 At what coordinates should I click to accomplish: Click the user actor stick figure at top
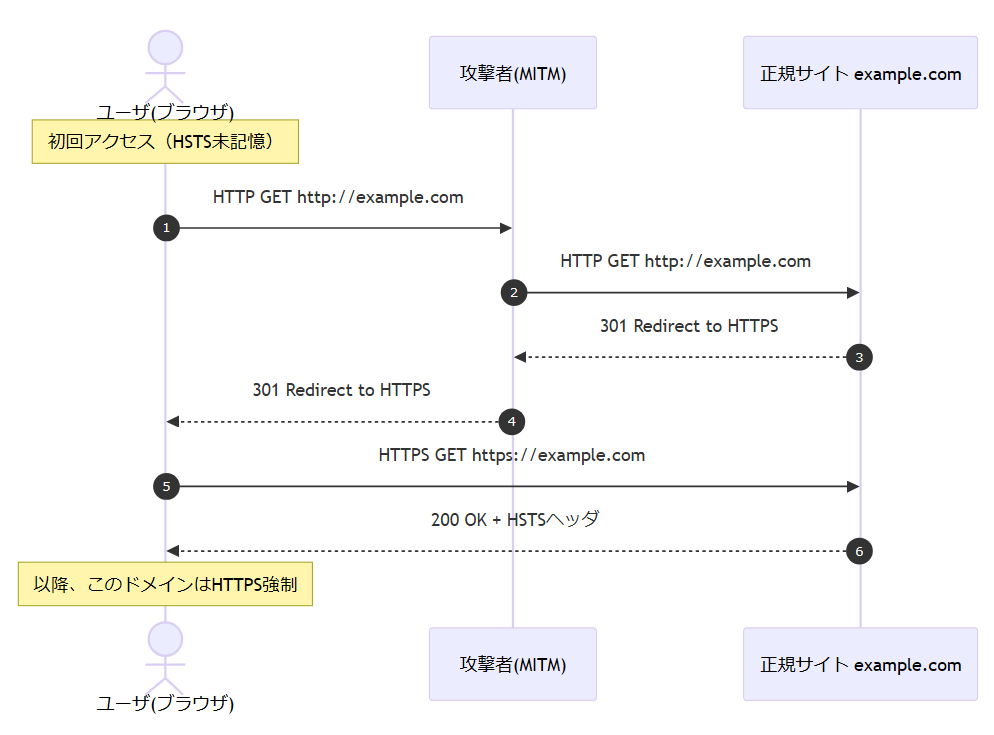165,66
